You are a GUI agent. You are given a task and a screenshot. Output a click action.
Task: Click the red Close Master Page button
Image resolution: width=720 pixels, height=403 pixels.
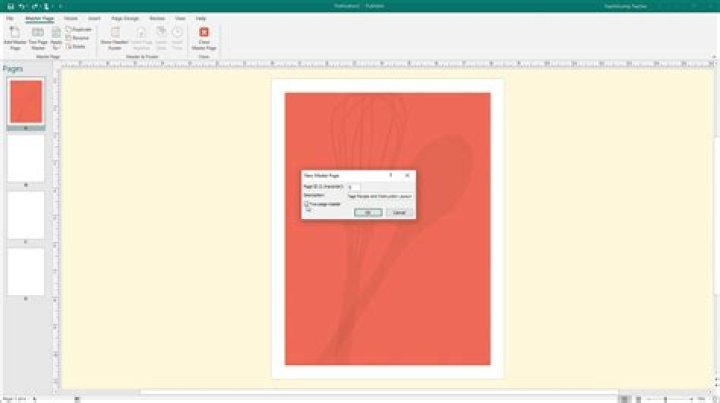click(x=204, y=38)
